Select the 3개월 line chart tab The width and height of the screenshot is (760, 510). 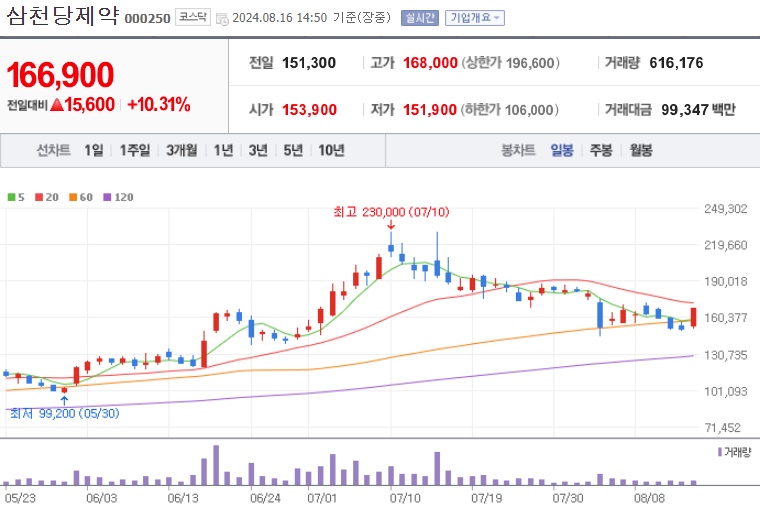coord(182,150)
